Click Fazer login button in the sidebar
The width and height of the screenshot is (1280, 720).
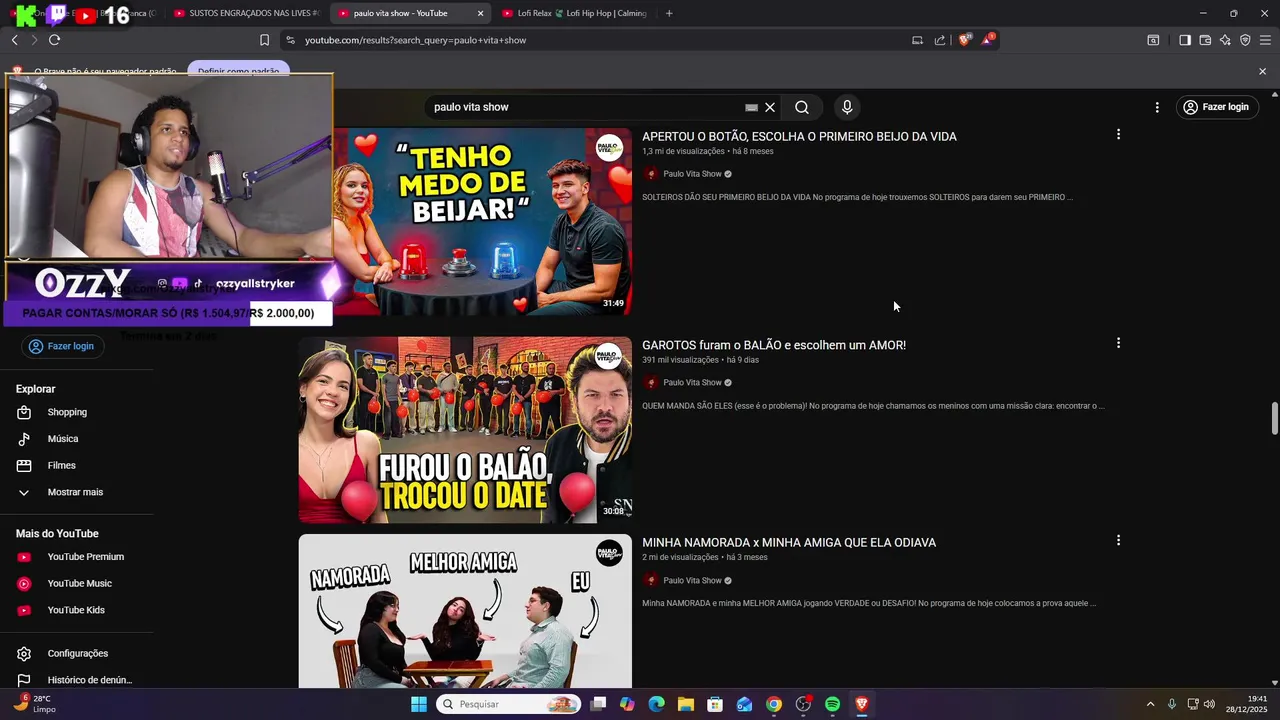(x=61, y=346)
